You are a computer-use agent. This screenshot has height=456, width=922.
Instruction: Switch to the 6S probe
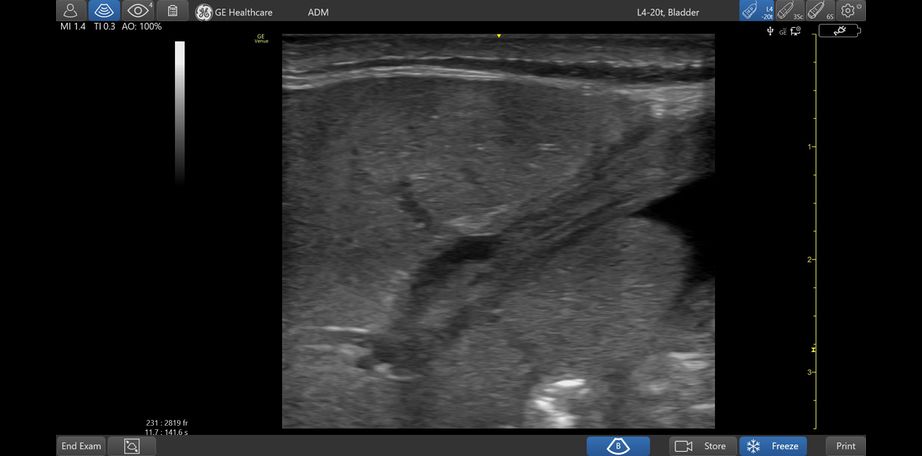point(820,11)
